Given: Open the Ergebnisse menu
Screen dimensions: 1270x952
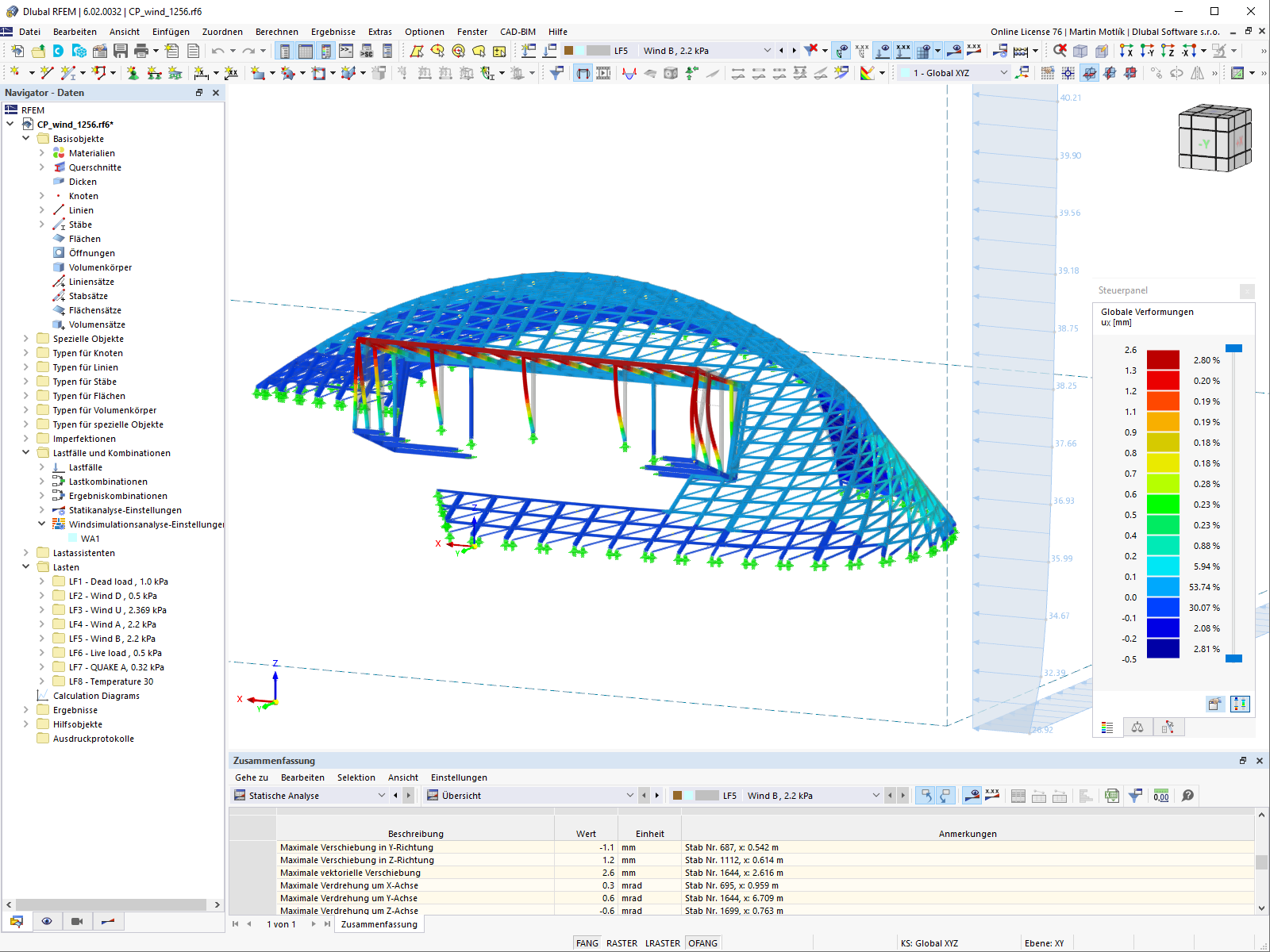Looking at the screenshot, I should click(333, 32).
